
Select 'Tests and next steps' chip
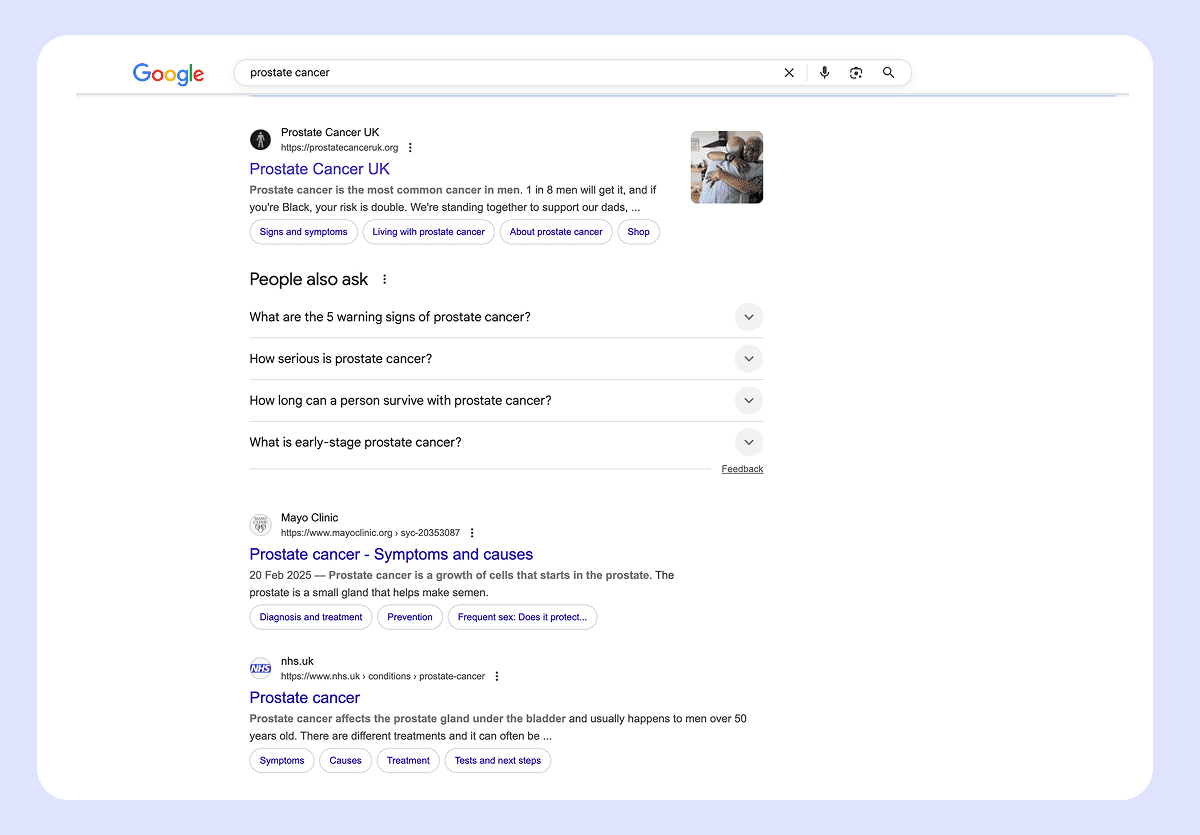tap(498, 761)
